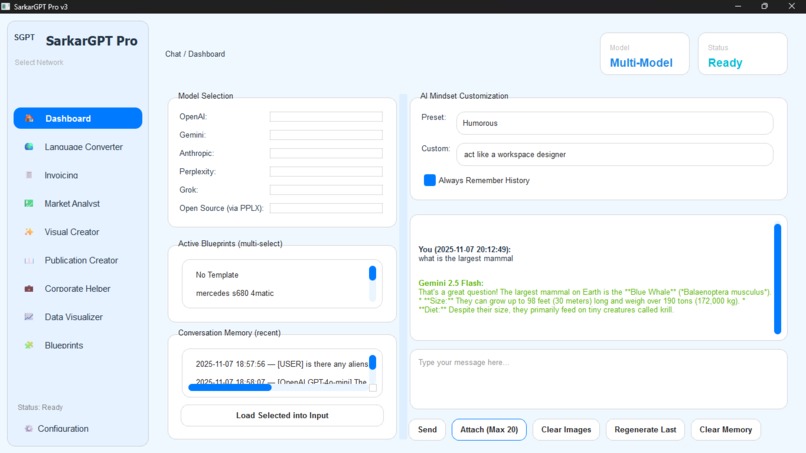Viewport: 806px width, 453px height.
Task: Click the Custom mindset input field
Action: pyautogui.click(x=614, y=154)
